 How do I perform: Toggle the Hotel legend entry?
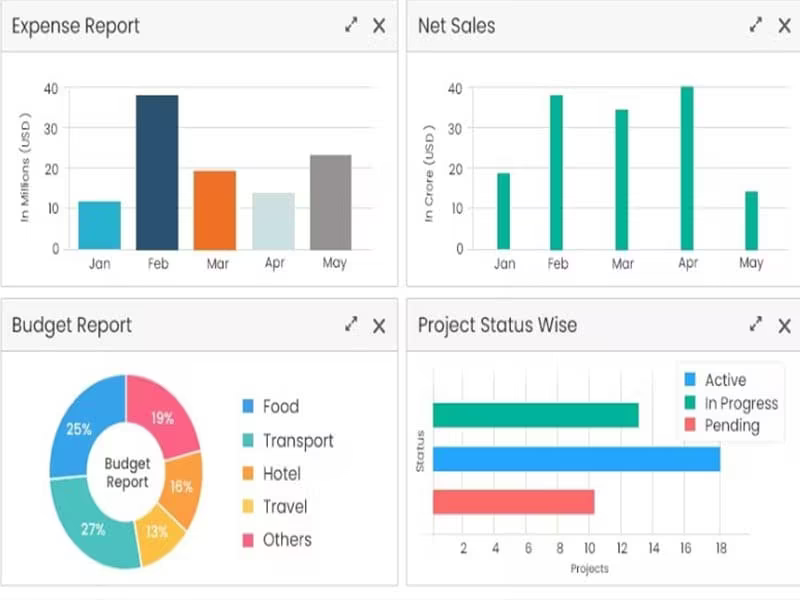[271, 473]
